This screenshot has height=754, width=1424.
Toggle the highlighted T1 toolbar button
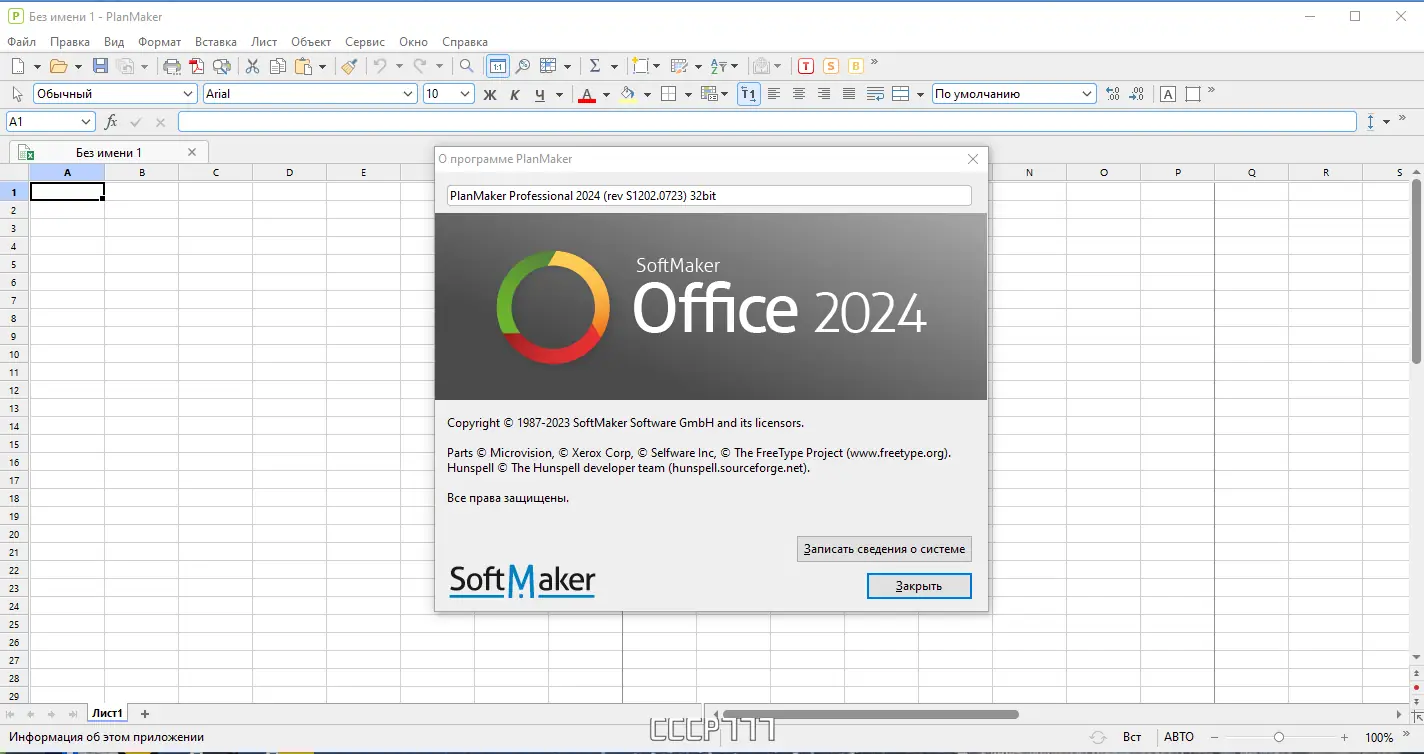pos(748,94)
